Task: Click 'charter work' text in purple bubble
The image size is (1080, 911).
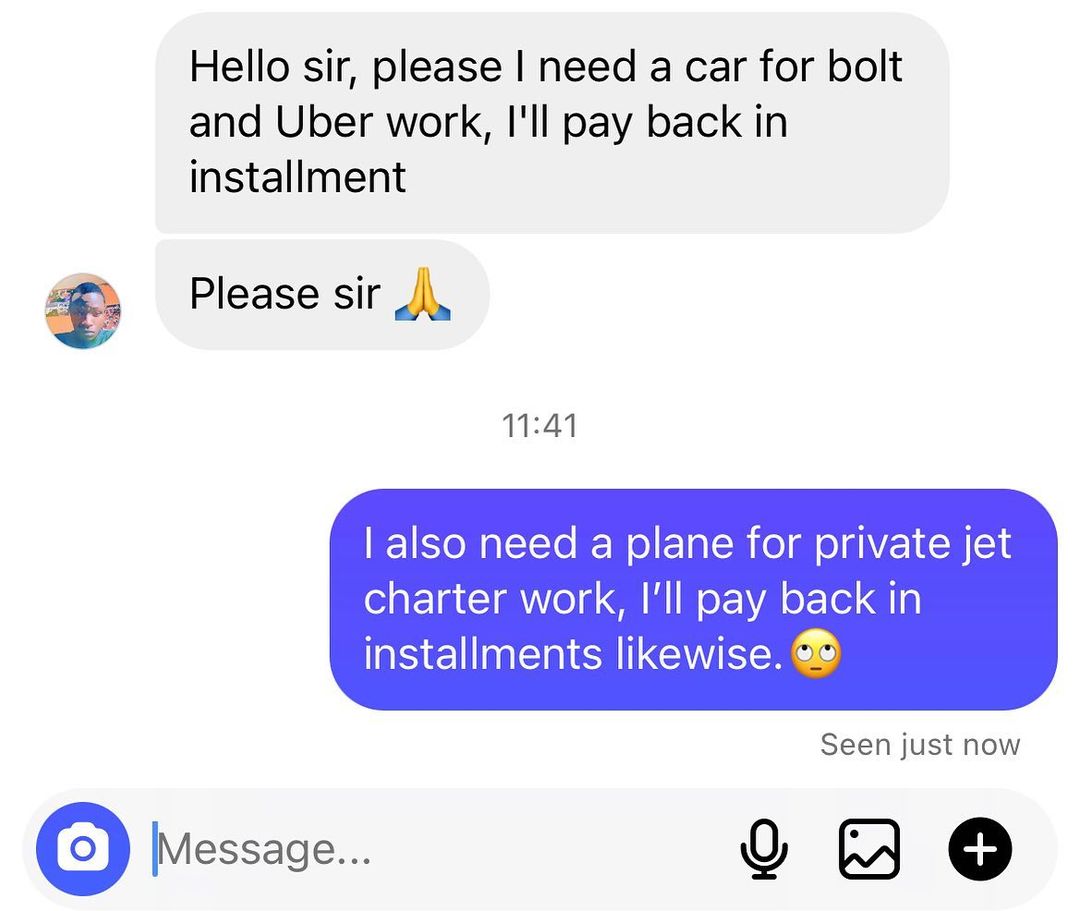Action: click(494, 599)
